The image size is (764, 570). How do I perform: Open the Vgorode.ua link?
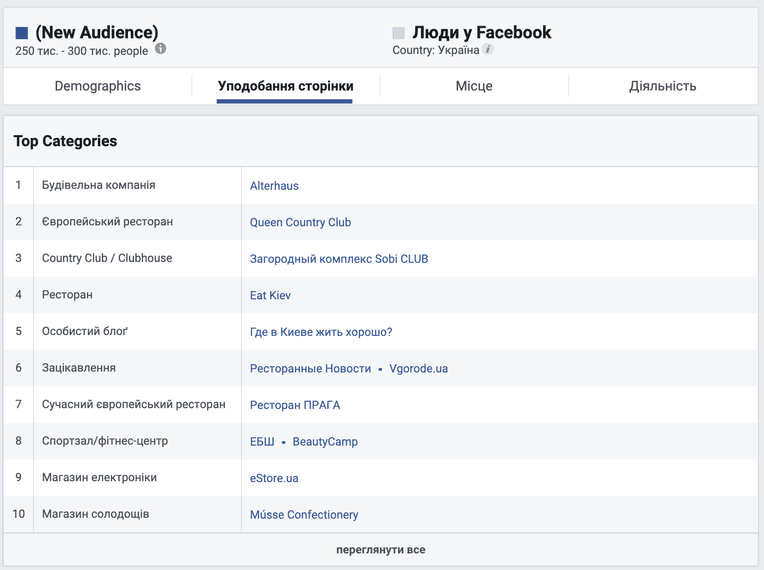point(418,368)
